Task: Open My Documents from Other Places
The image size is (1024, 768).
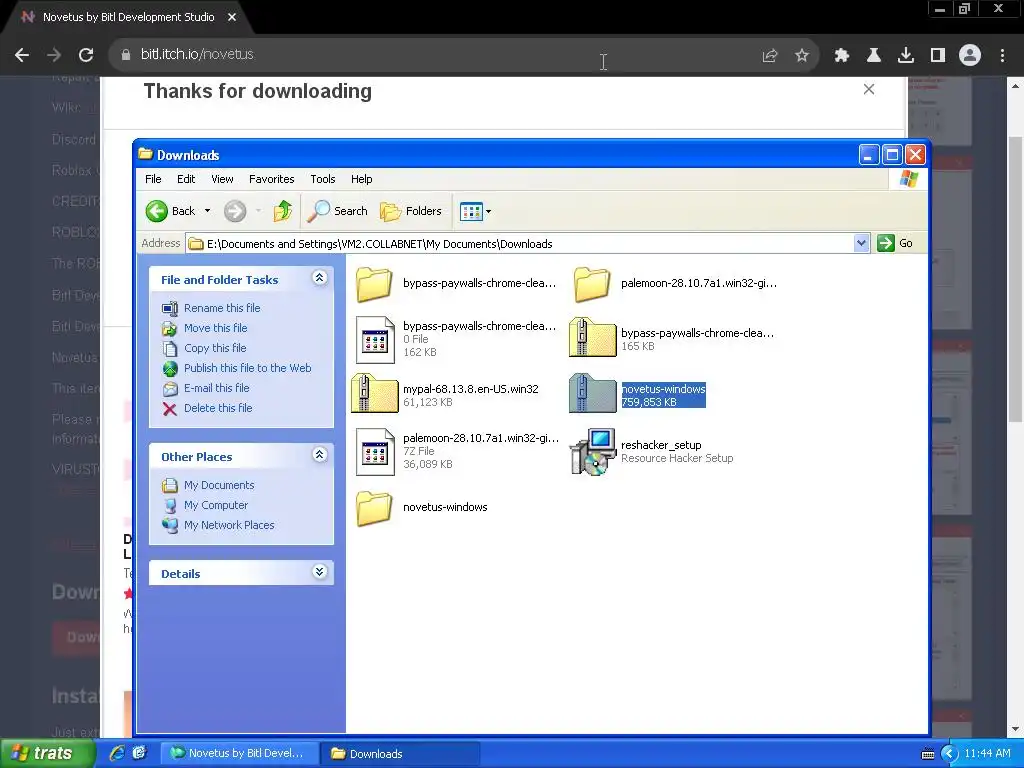Action: [219, 485]
